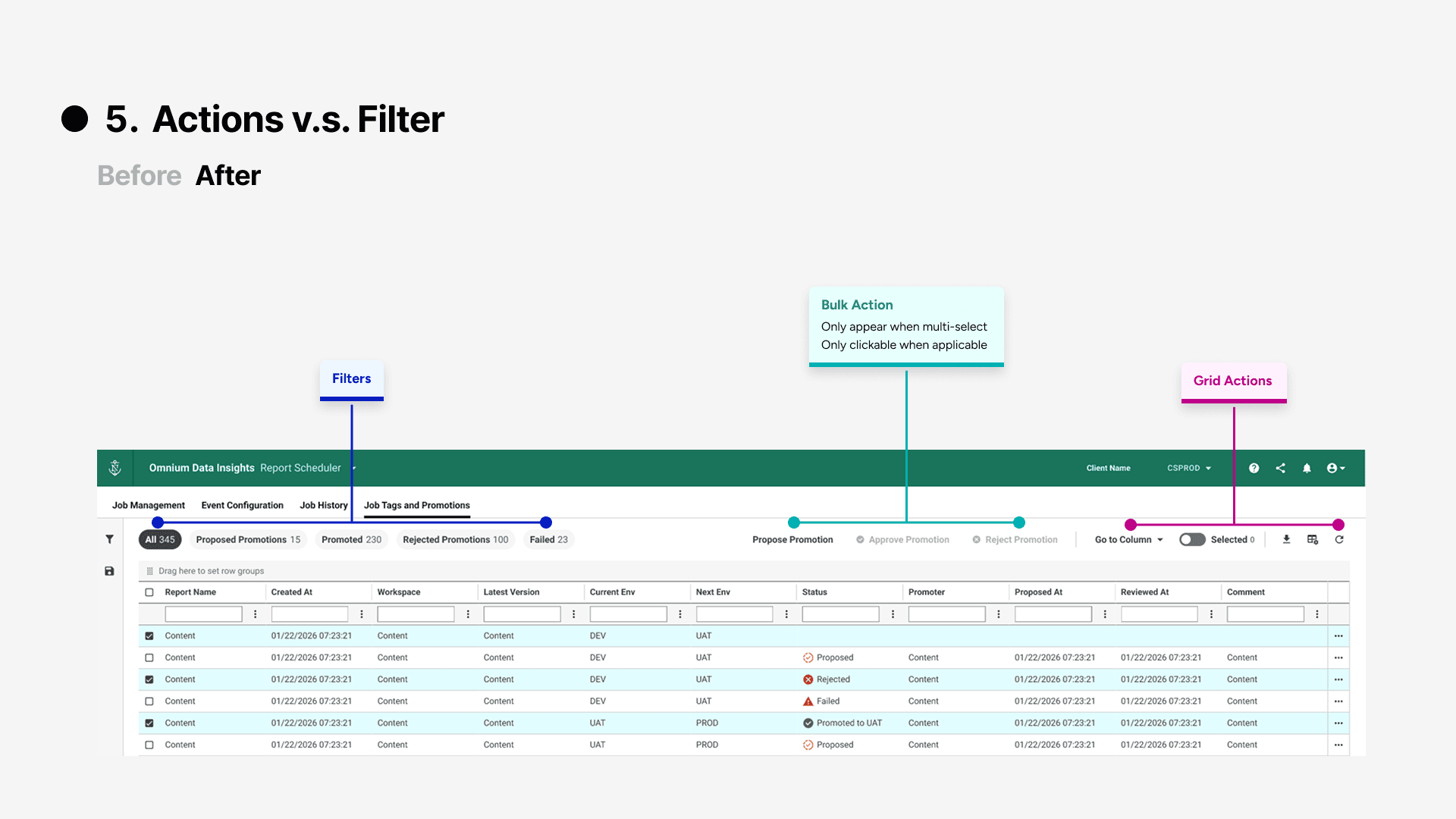Click the Report Name filter input
The image size is (1456, 819).
pos(203,614)
